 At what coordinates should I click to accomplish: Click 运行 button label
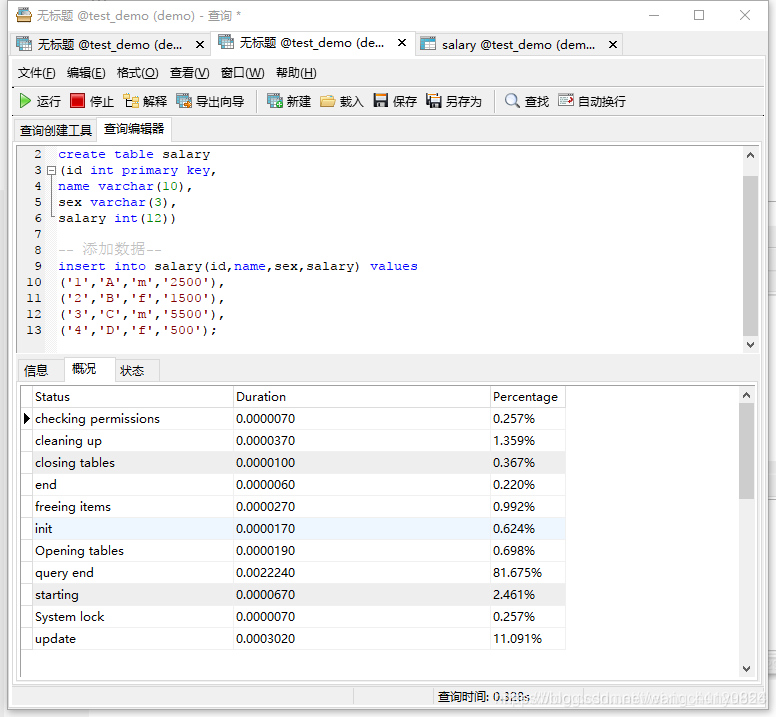pos(48,101)
